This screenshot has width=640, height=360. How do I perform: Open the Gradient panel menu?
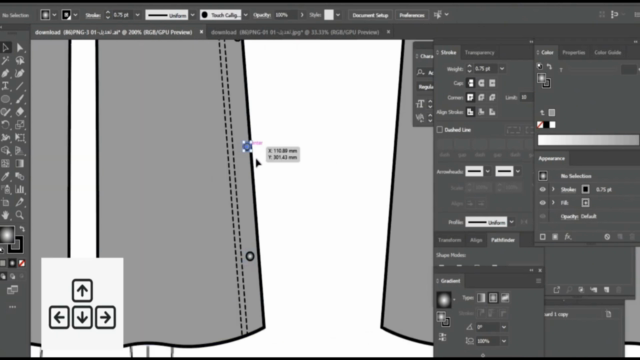(x=538, y=281)
